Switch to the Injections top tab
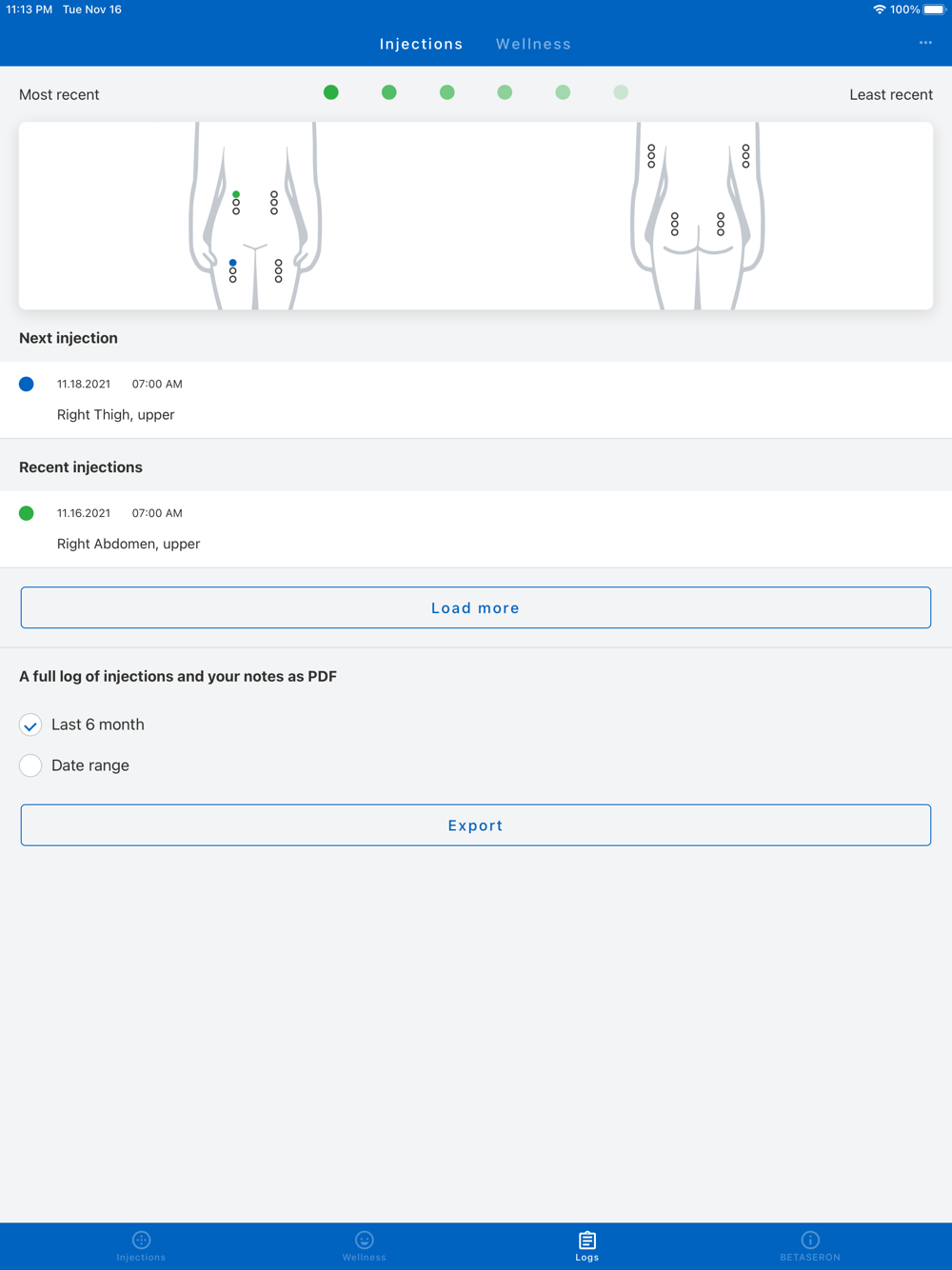Image resolution: width=952 pixels, height=1270 pixels. point(421,44)
